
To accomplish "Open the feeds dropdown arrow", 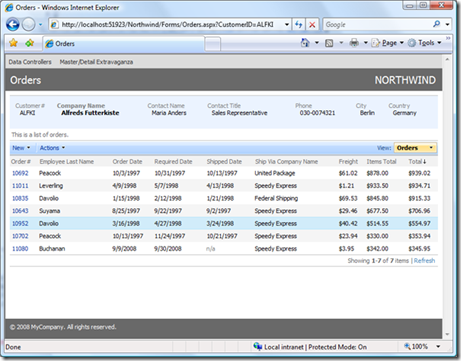I will pyautogui.click(x=341, y=43).
